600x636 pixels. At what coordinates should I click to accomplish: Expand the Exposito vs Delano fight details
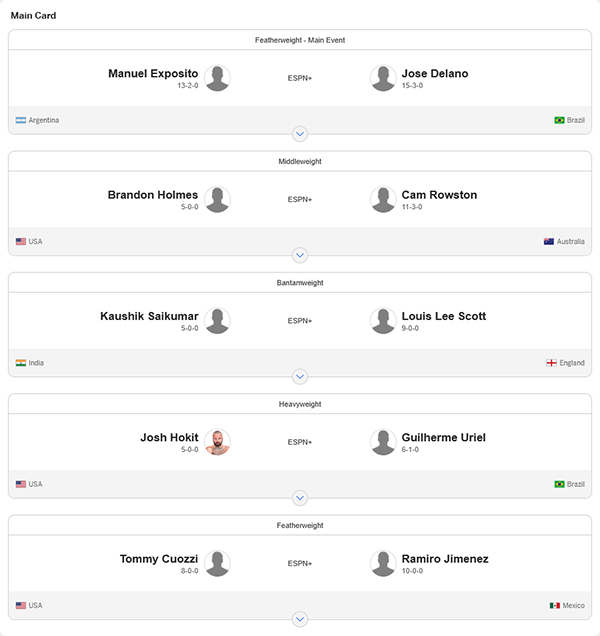coord(300,134)
